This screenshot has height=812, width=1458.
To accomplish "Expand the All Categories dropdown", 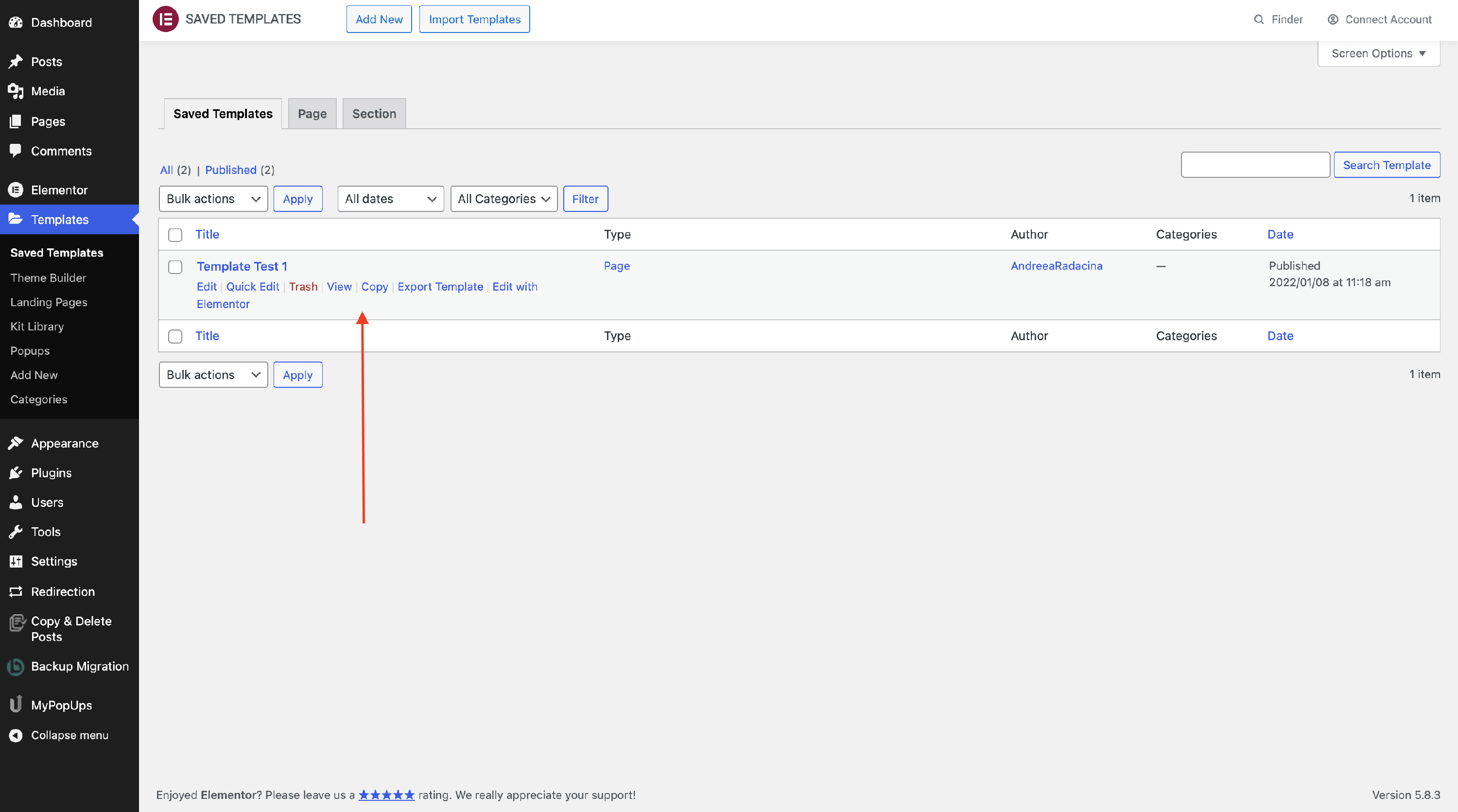I will tap(503, 199).
